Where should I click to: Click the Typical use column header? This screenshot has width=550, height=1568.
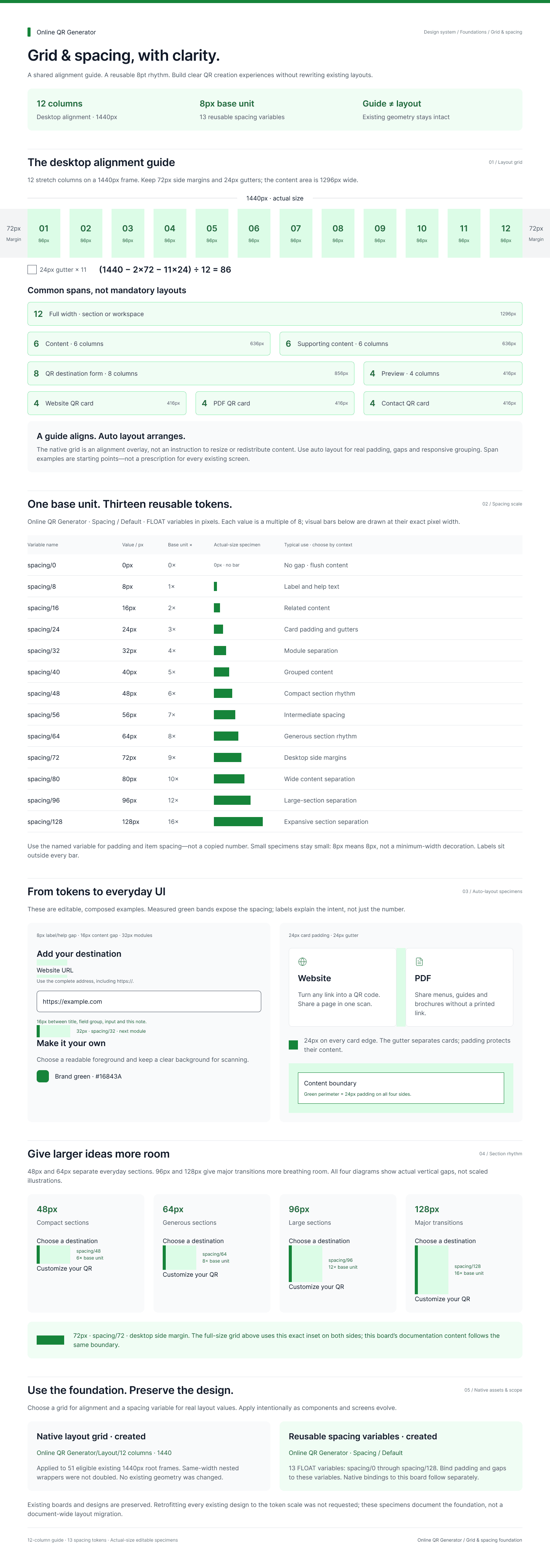coord(318,545)
